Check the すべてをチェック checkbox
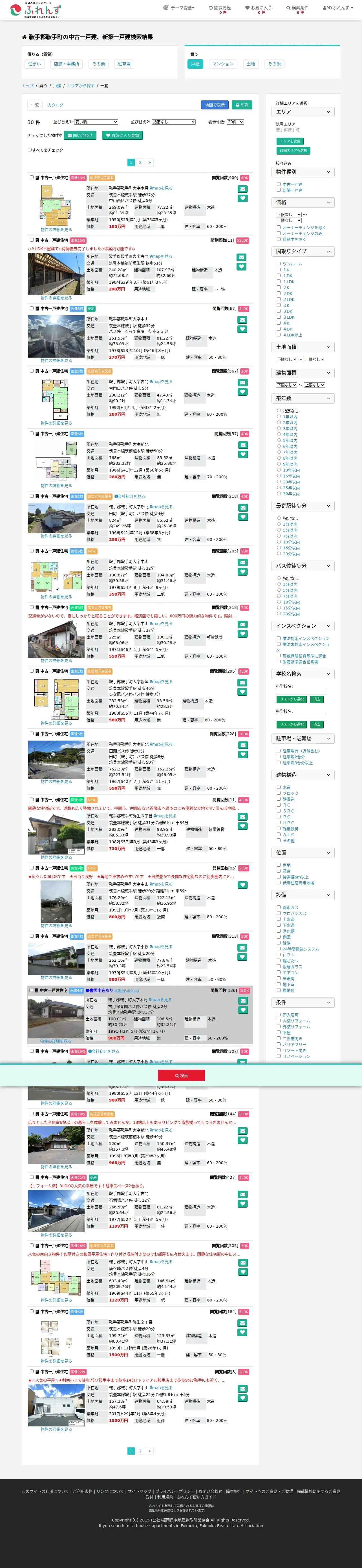This screenshot has height=1568, width=362. [29, 150]
